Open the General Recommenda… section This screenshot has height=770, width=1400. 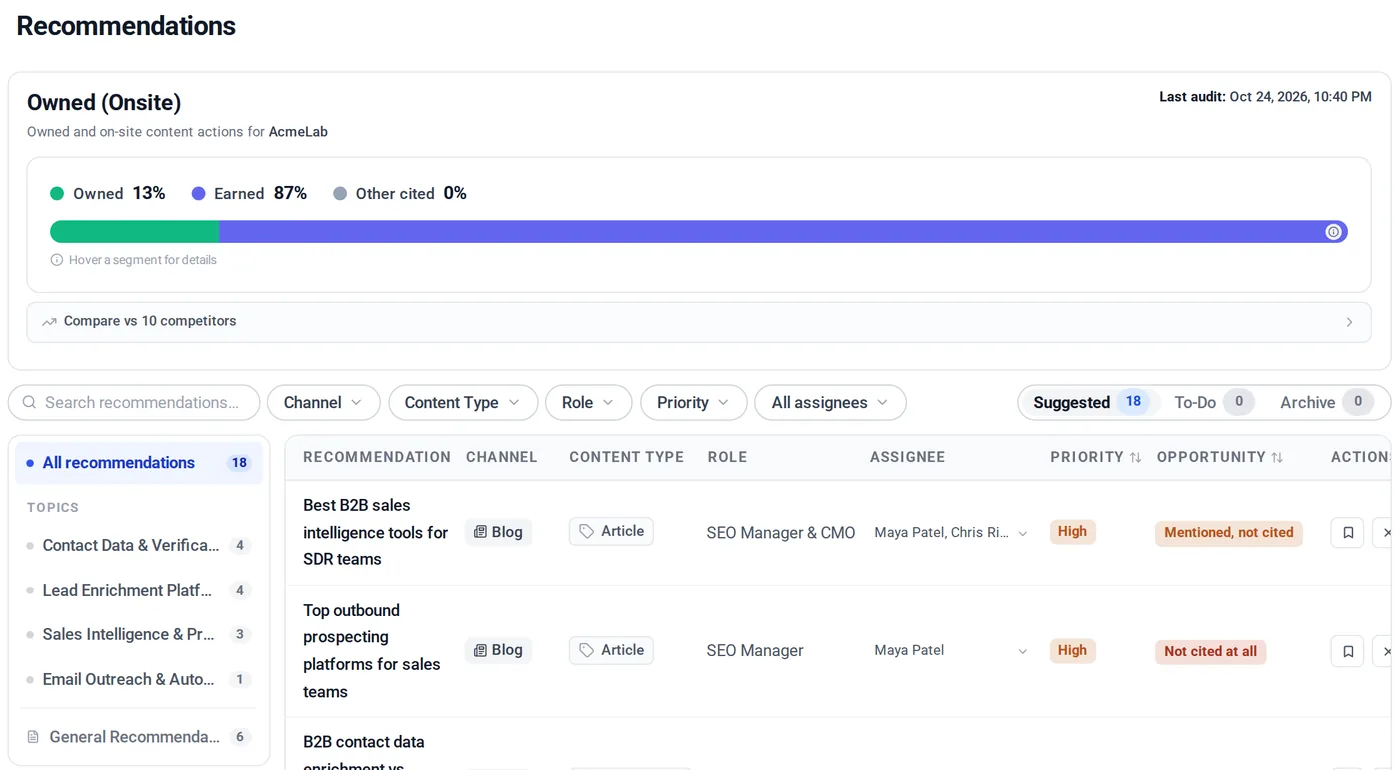click(x=139, y=737)
